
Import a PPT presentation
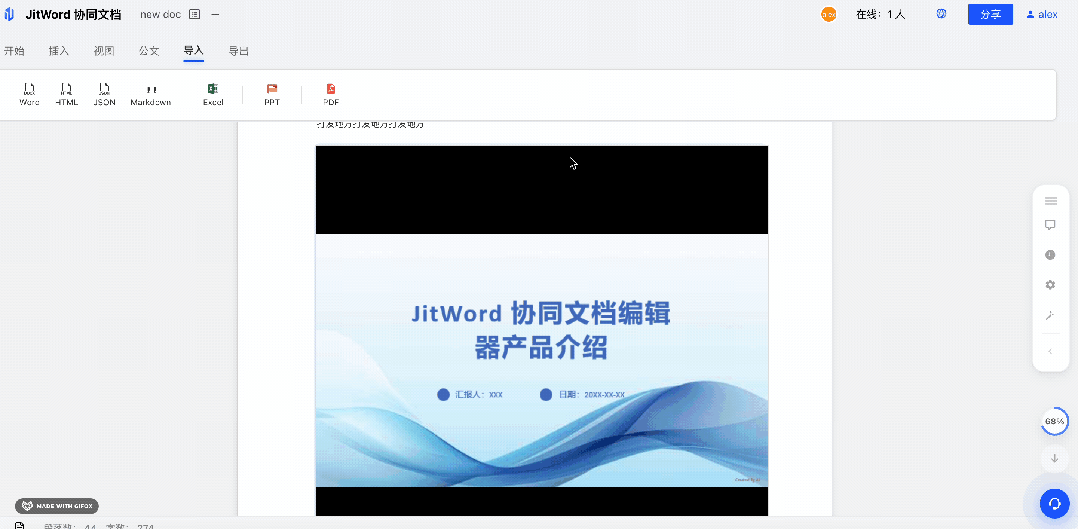pos(272,94)
